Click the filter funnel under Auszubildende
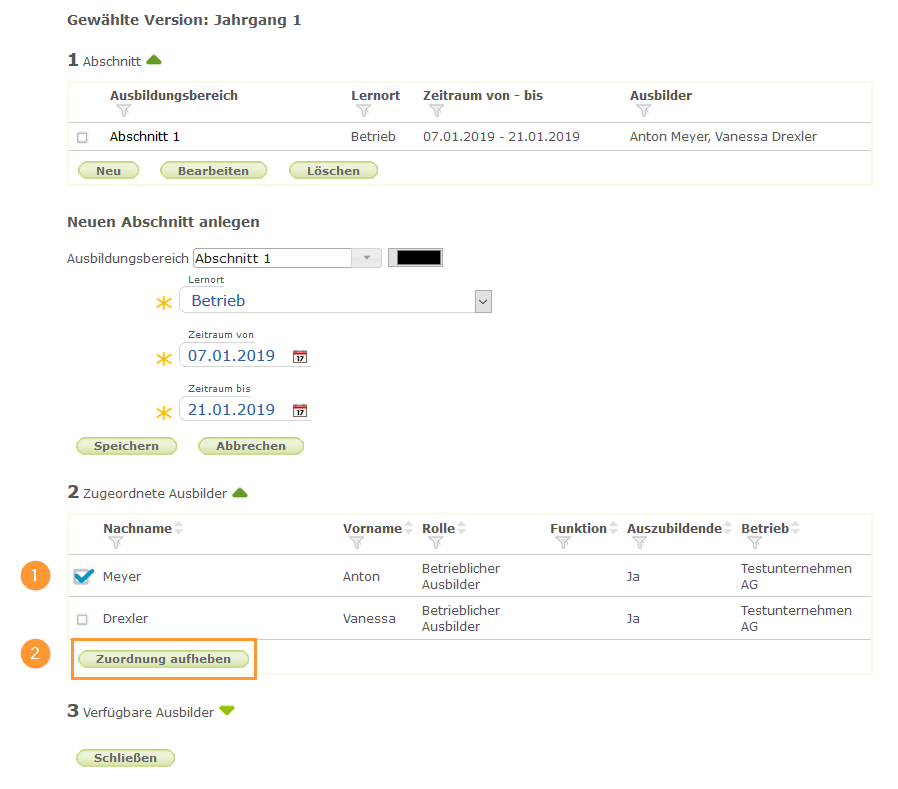898x789 pixels. (638, 543)
